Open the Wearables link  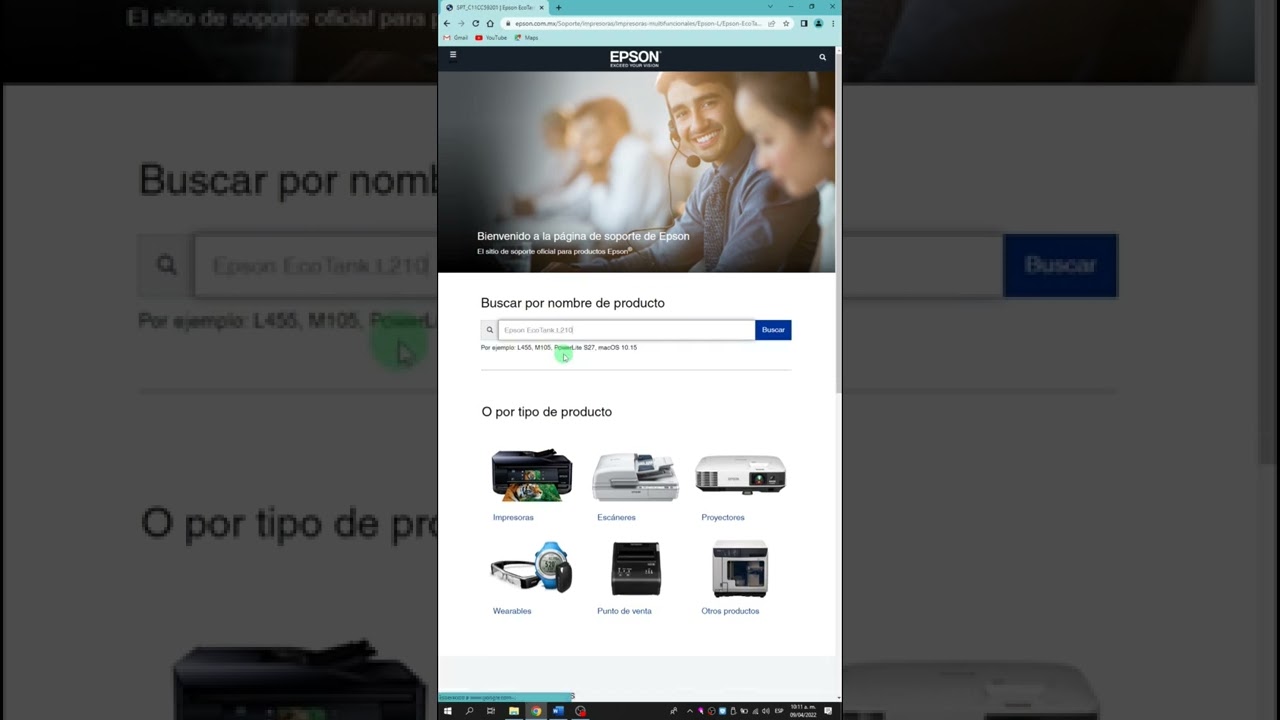click(512, 611)
